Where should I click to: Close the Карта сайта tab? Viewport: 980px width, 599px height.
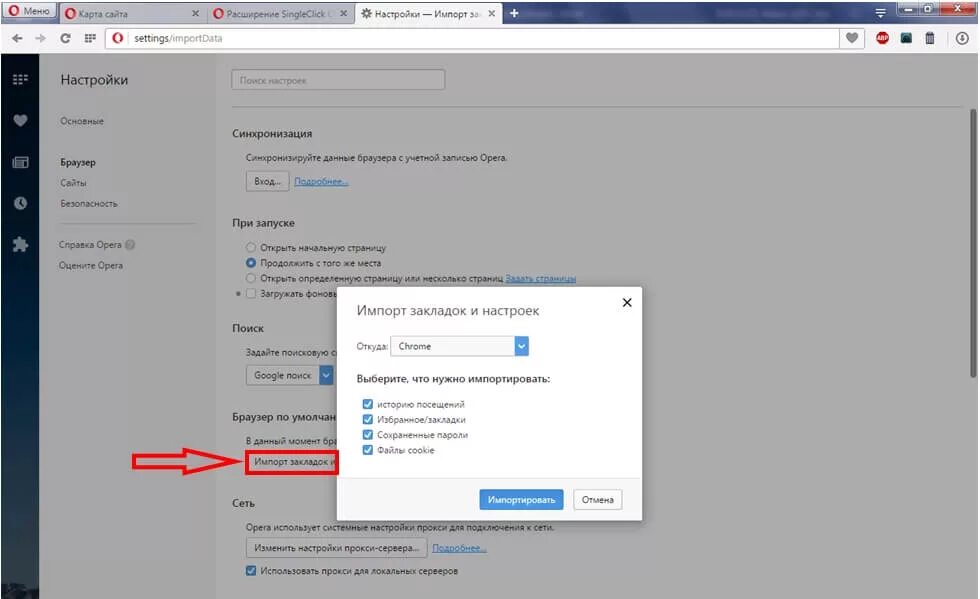click(195, 13)
